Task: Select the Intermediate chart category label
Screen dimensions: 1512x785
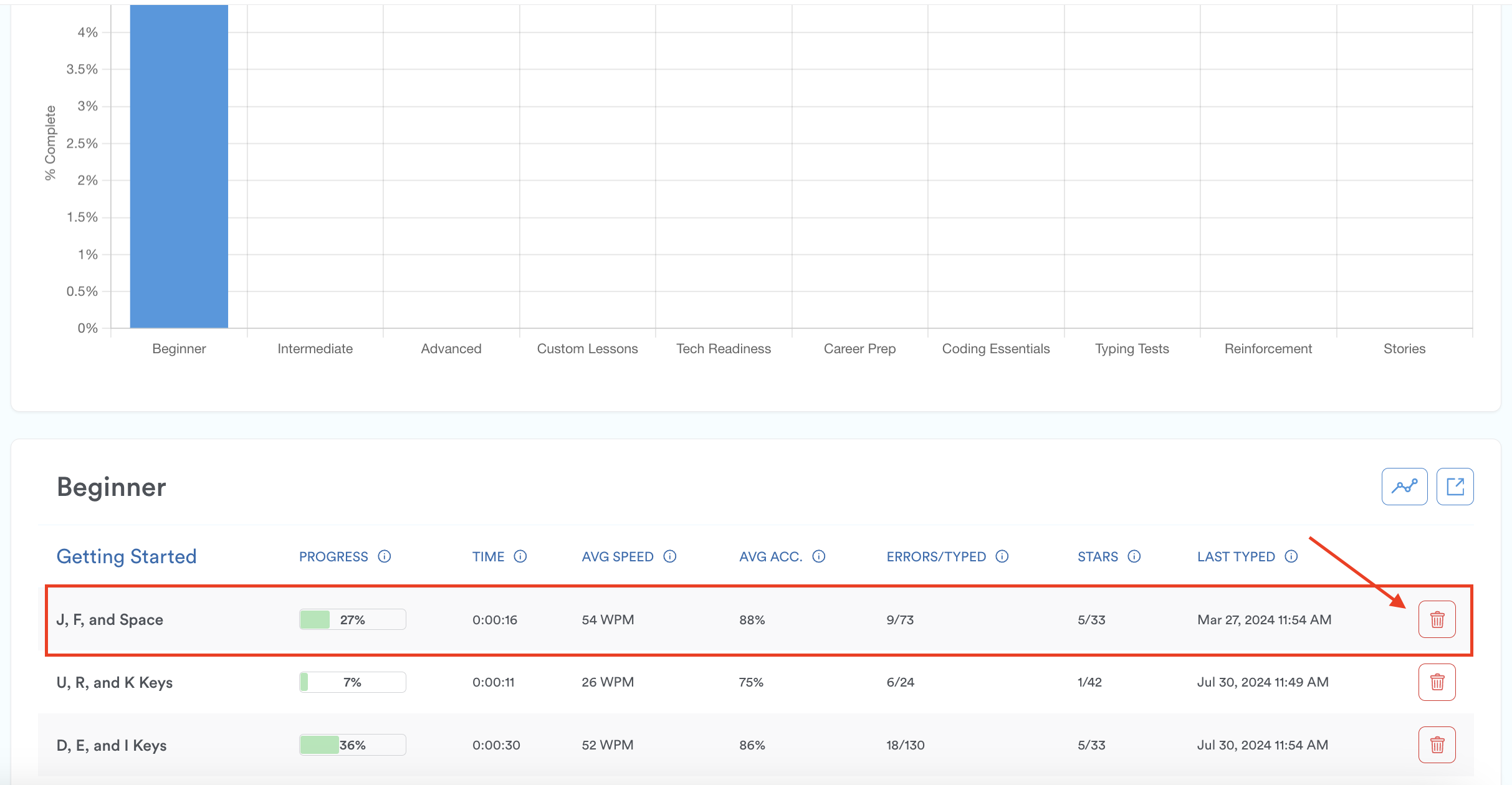Action: coord(315,349)
